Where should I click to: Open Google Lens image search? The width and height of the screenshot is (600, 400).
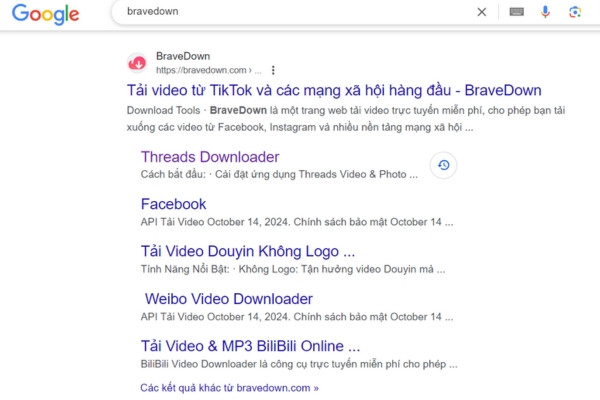point(574,12)
